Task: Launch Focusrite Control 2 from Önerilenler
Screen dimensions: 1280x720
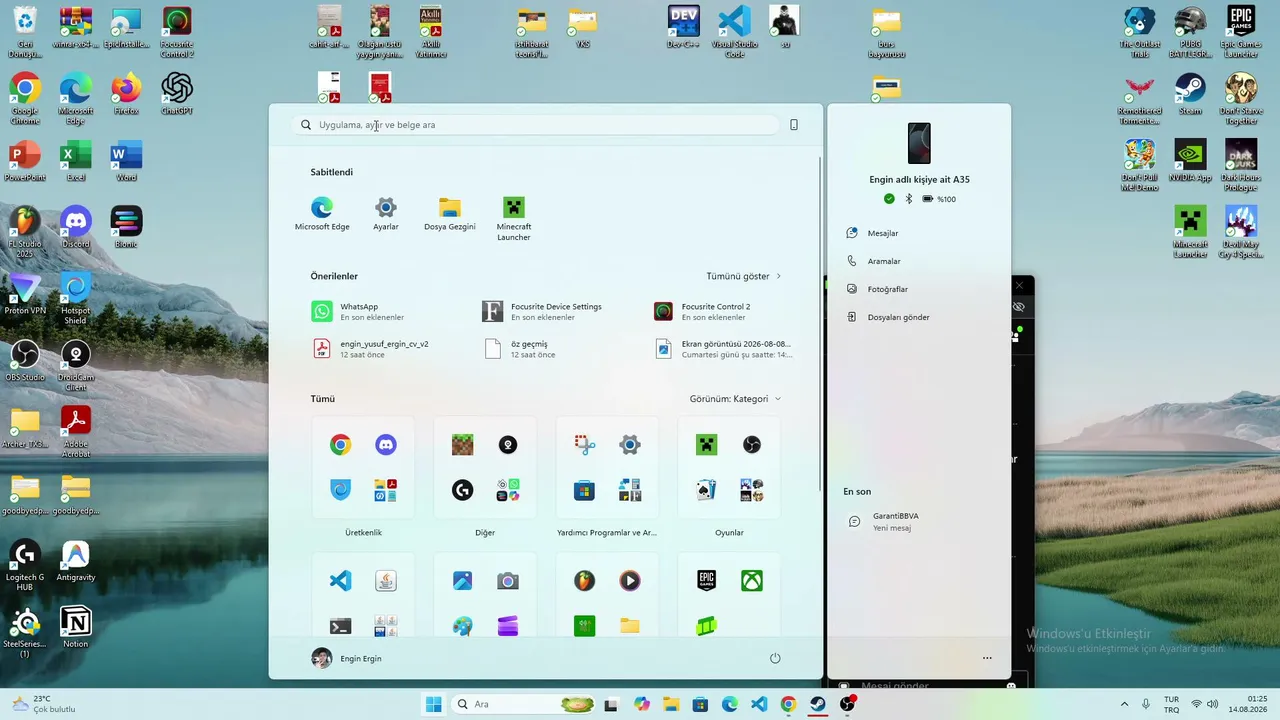Action: [x=703, y=312]
